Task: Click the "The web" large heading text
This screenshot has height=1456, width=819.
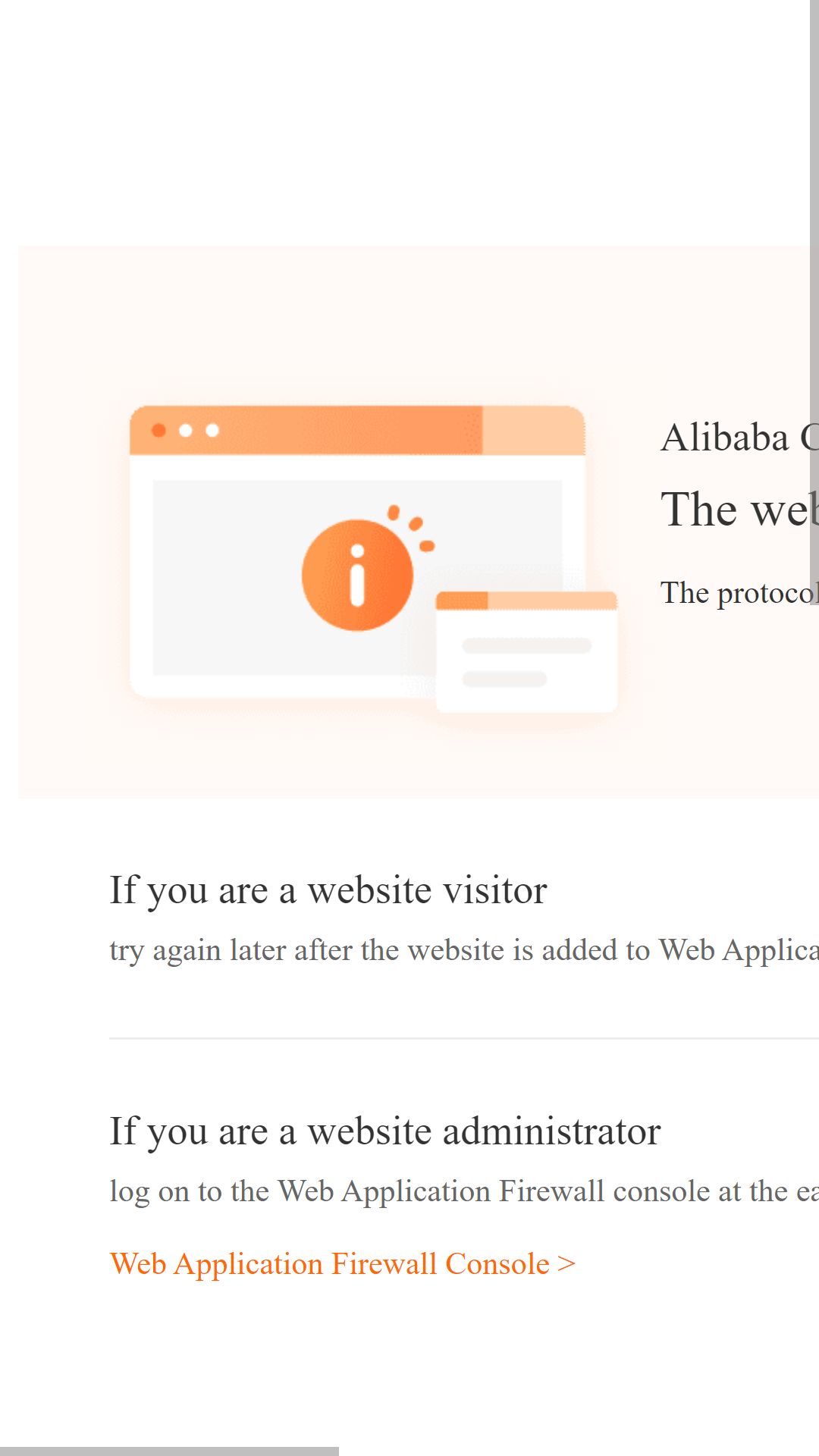Action: [x=739, y=509]
